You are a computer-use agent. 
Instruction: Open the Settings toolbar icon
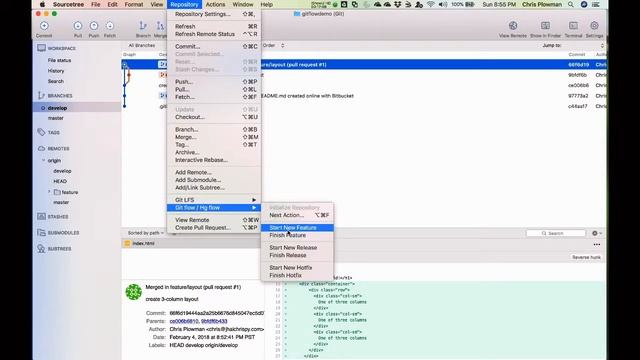pos(594,26)
